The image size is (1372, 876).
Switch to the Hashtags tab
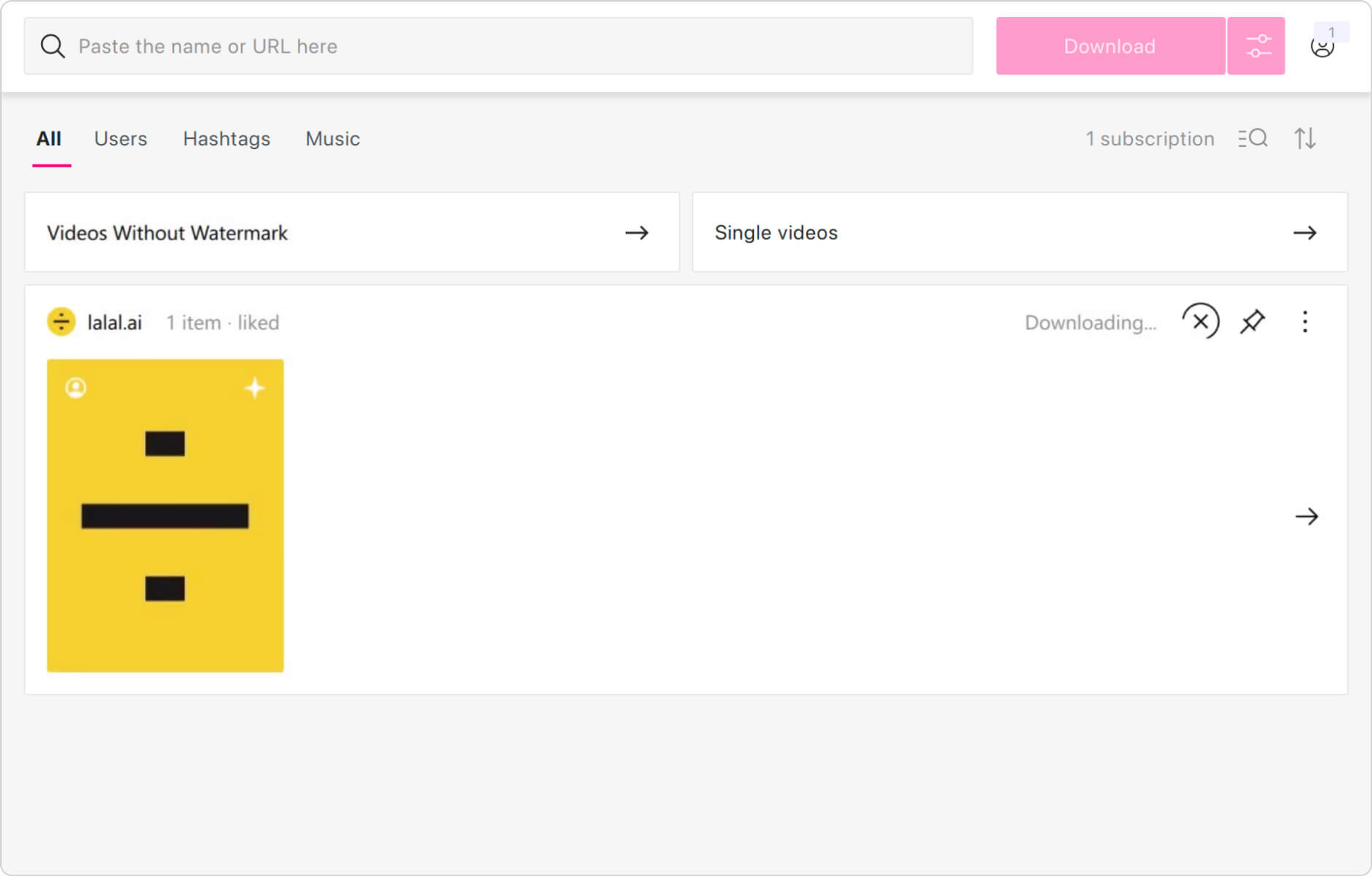click(x=226, y=139)
